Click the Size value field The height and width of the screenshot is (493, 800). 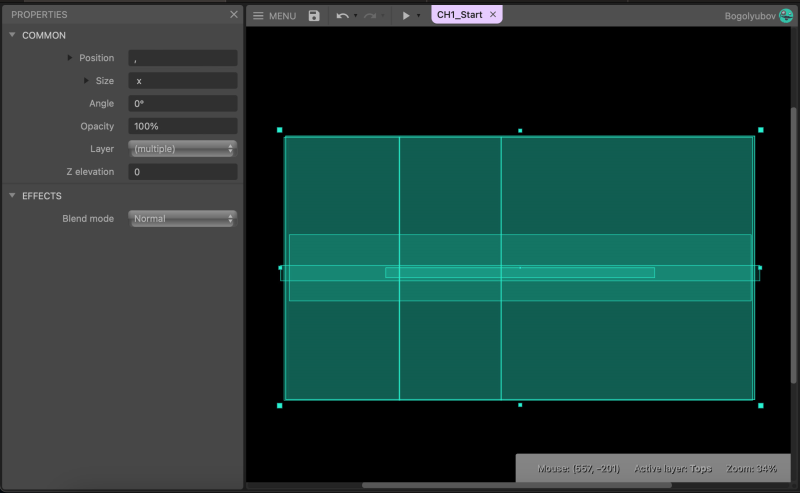click(x=183, y=81)
